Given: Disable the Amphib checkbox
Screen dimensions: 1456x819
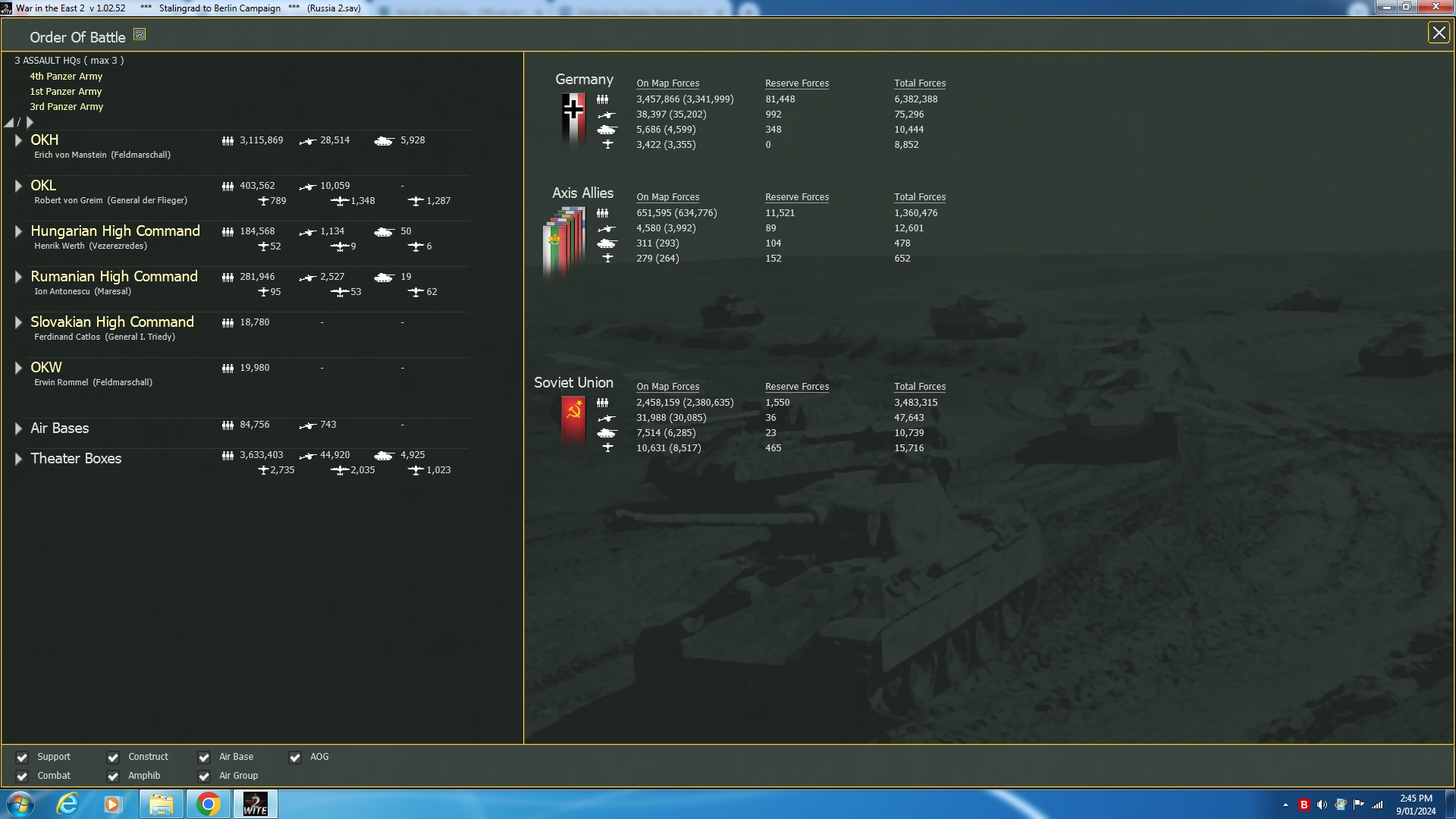Looking at the screenshot, I should coord(113,777).
